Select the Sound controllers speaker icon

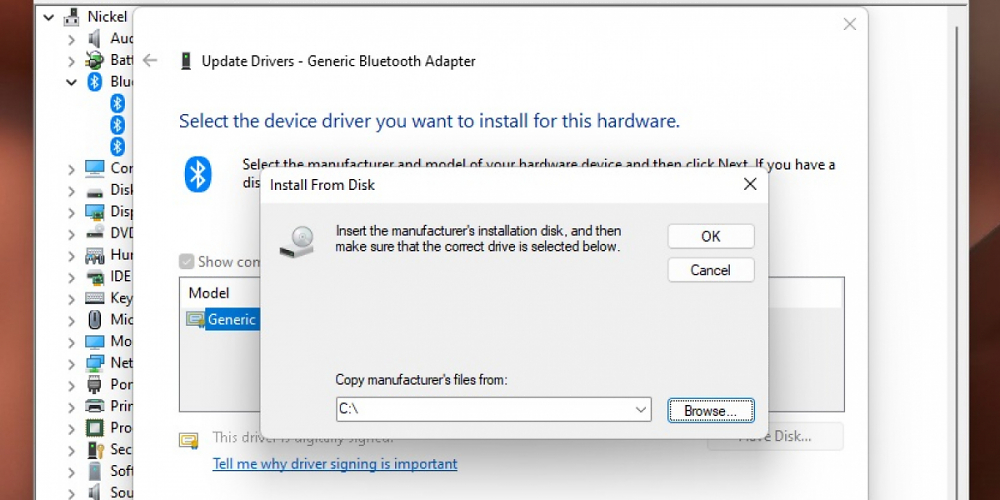[94, 492]
